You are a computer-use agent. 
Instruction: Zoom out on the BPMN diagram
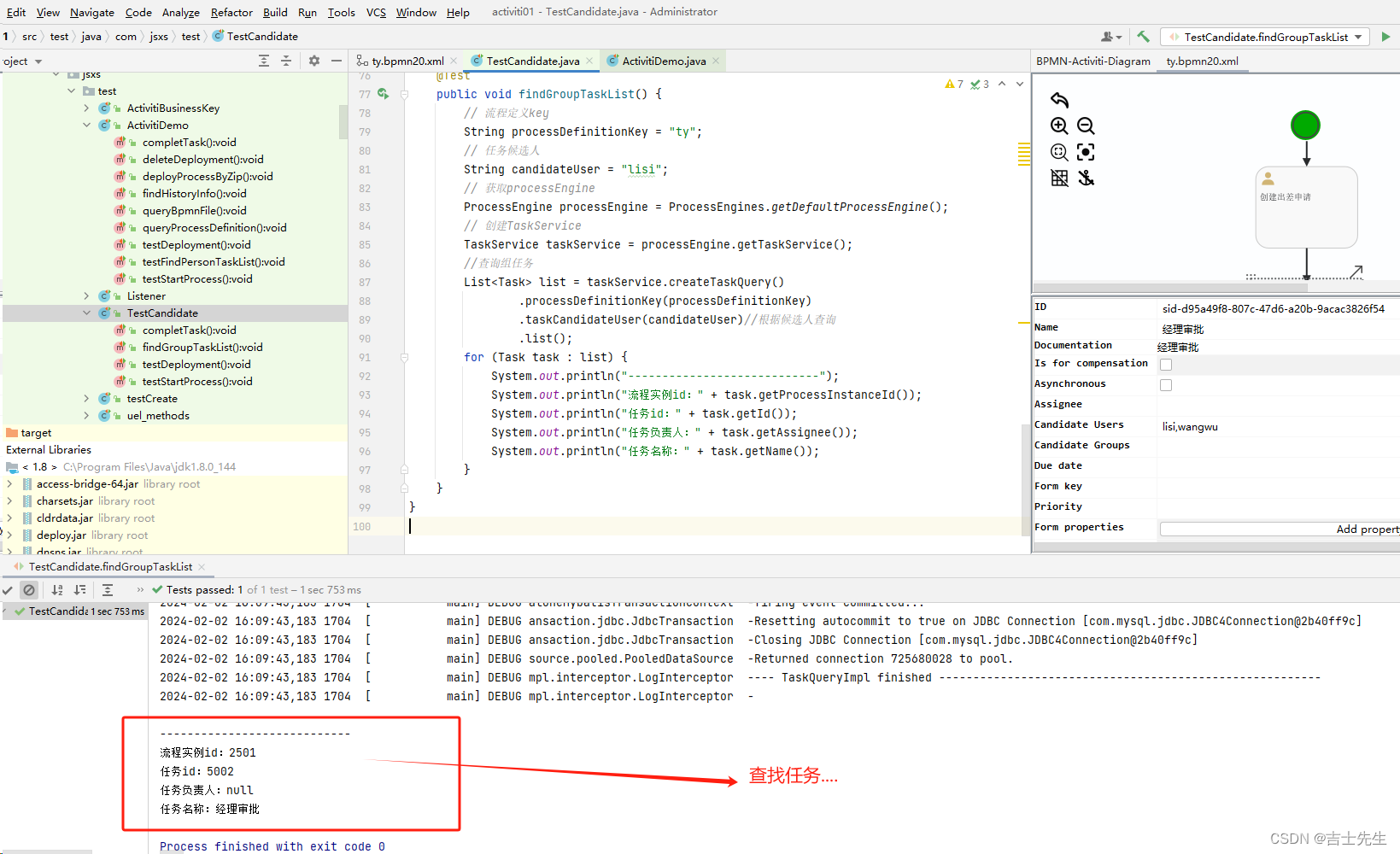[x=1086, y=126]
